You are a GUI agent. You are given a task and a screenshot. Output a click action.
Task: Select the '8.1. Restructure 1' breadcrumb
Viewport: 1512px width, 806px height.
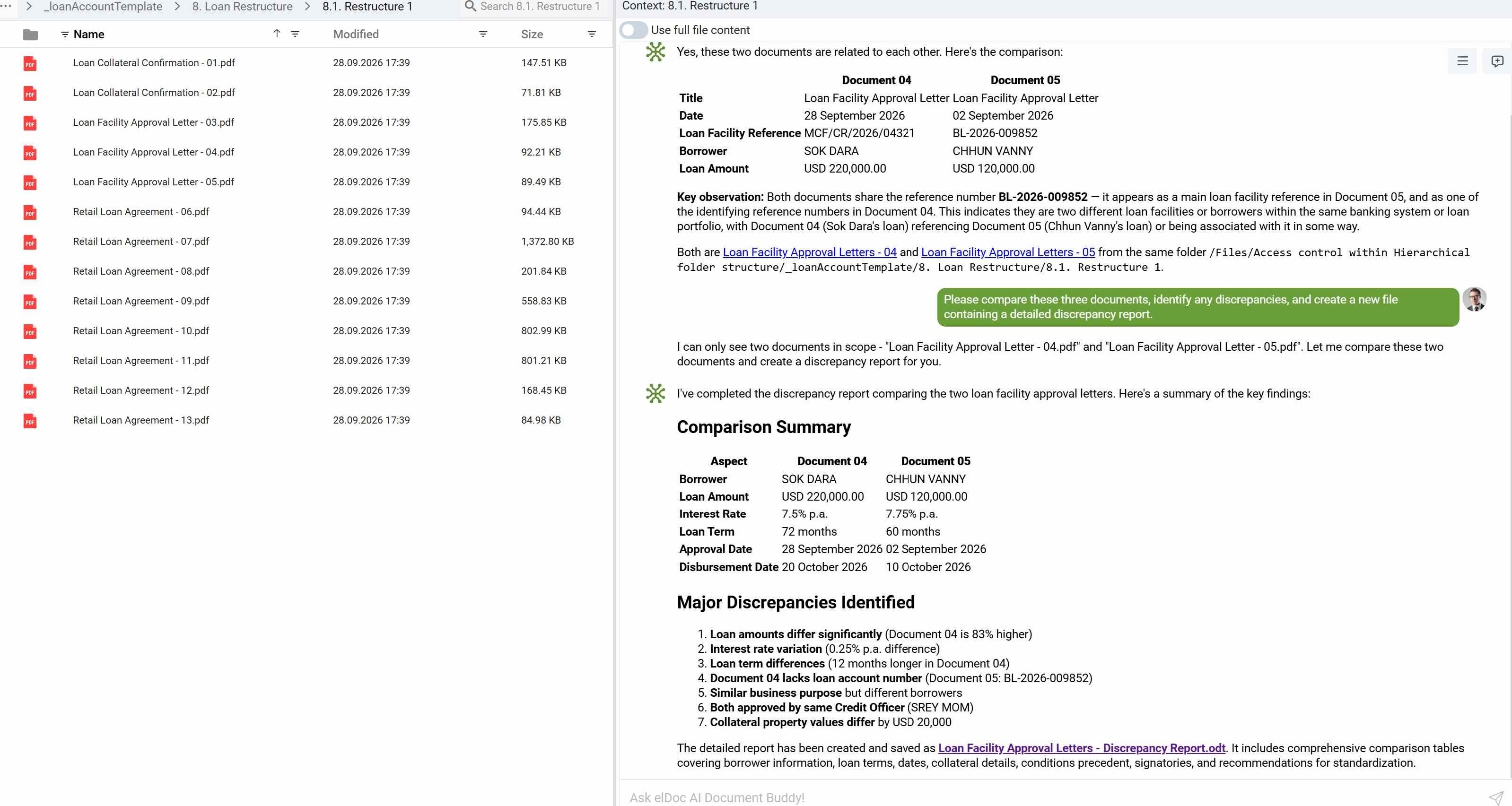pyautogui.click(x=367, y=7)
